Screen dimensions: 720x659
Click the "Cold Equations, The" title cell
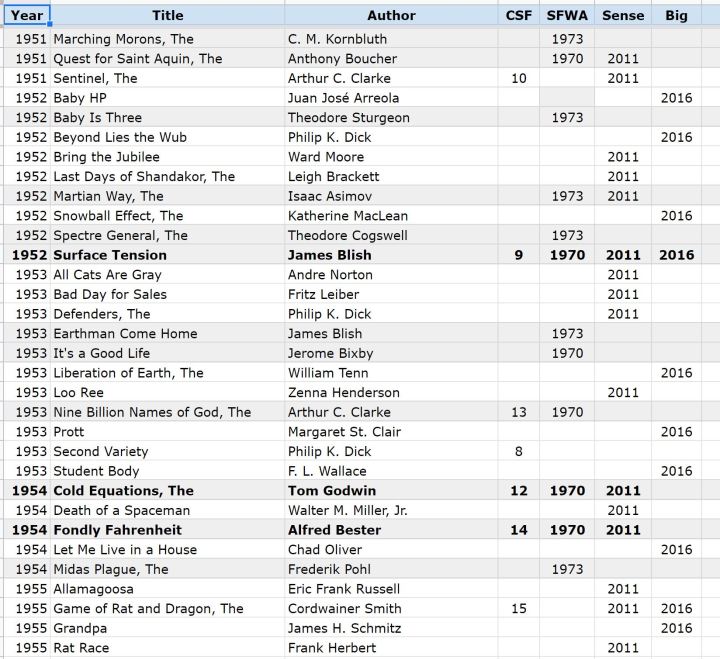pyautogui.click(x=123, y=491)
